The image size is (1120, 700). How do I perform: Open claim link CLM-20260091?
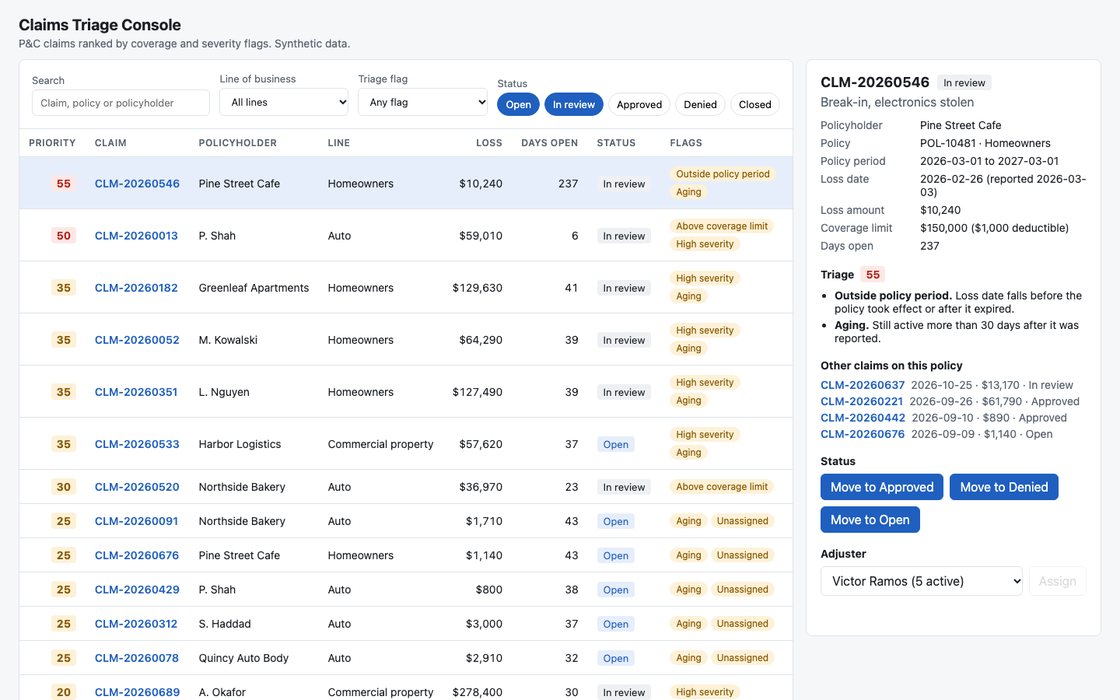136,521
